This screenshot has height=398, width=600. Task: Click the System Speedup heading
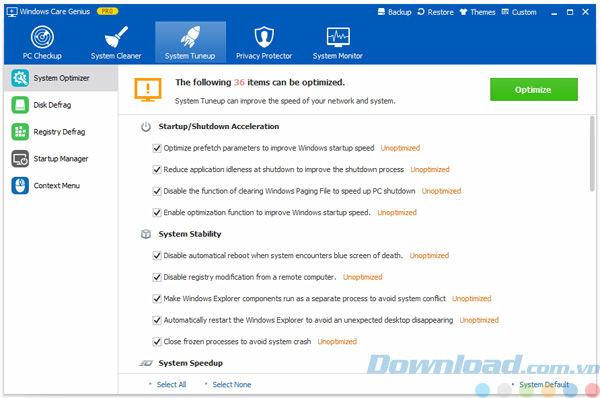click(x=191, y=363)
